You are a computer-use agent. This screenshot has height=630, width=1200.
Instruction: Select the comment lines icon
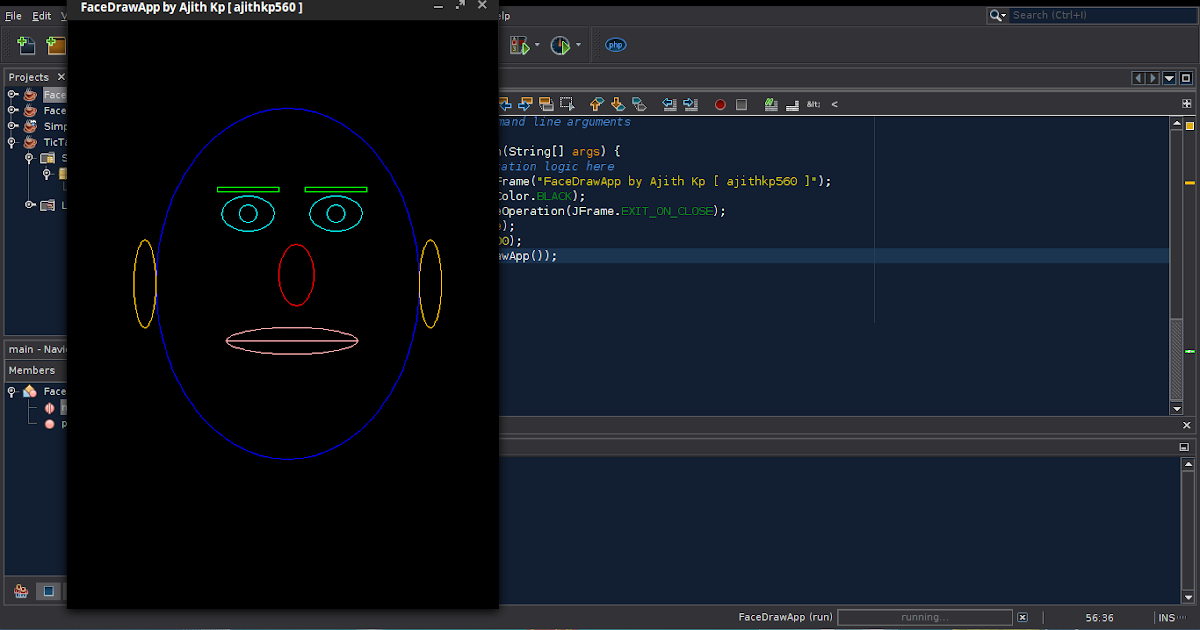(x=772, y=103)
